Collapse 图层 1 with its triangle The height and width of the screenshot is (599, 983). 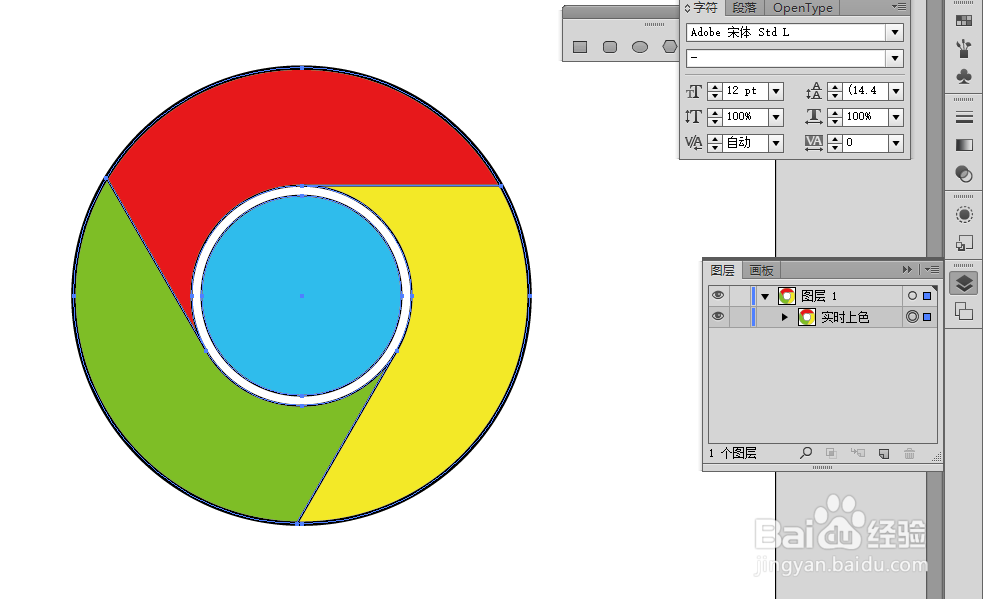click(x=765, y=296)
